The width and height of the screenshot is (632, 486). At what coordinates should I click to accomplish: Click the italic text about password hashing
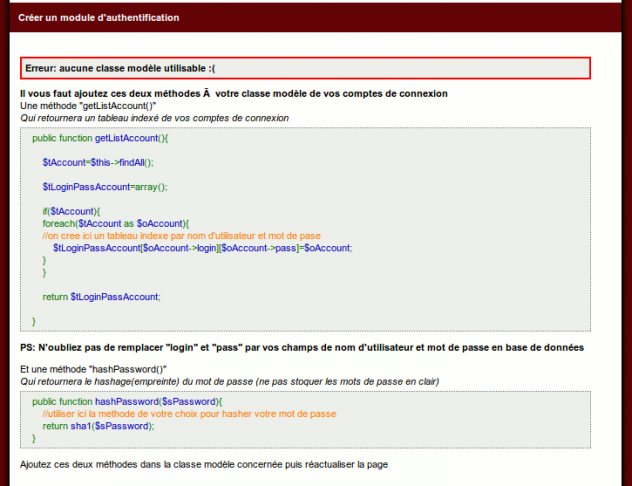tap(230, 381)
